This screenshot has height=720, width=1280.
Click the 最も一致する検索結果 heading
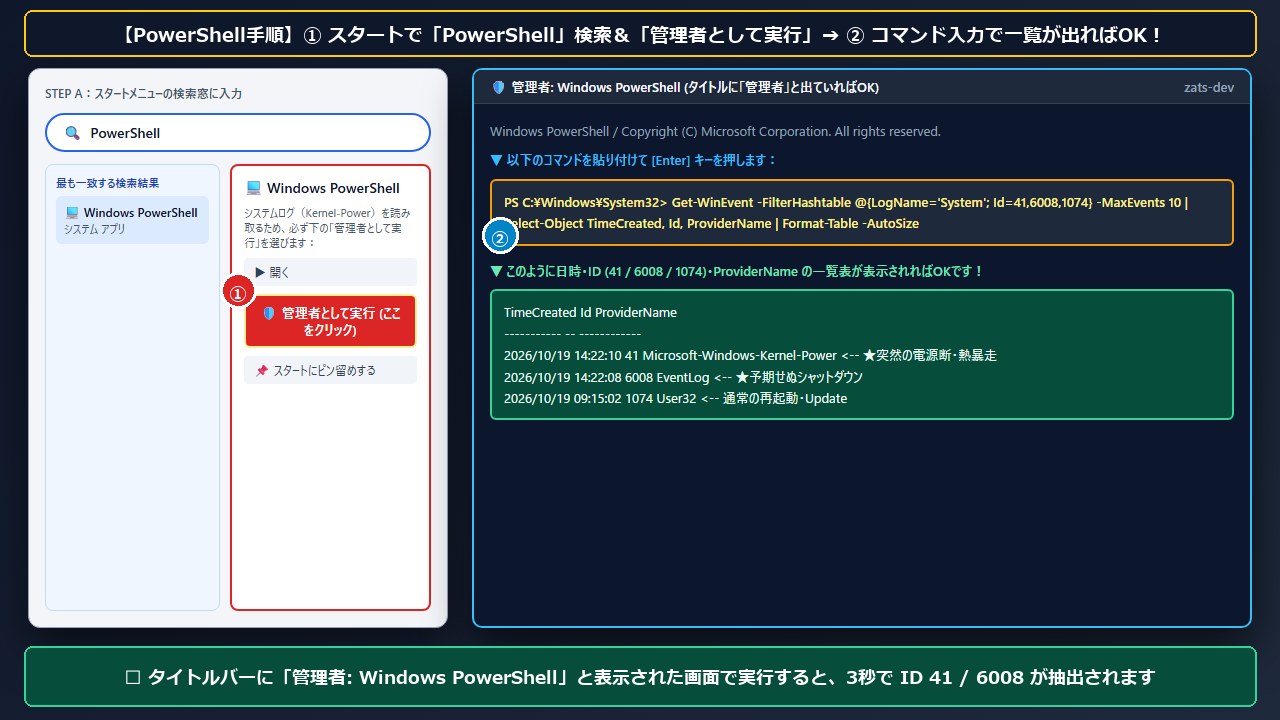tap(108, 183)
